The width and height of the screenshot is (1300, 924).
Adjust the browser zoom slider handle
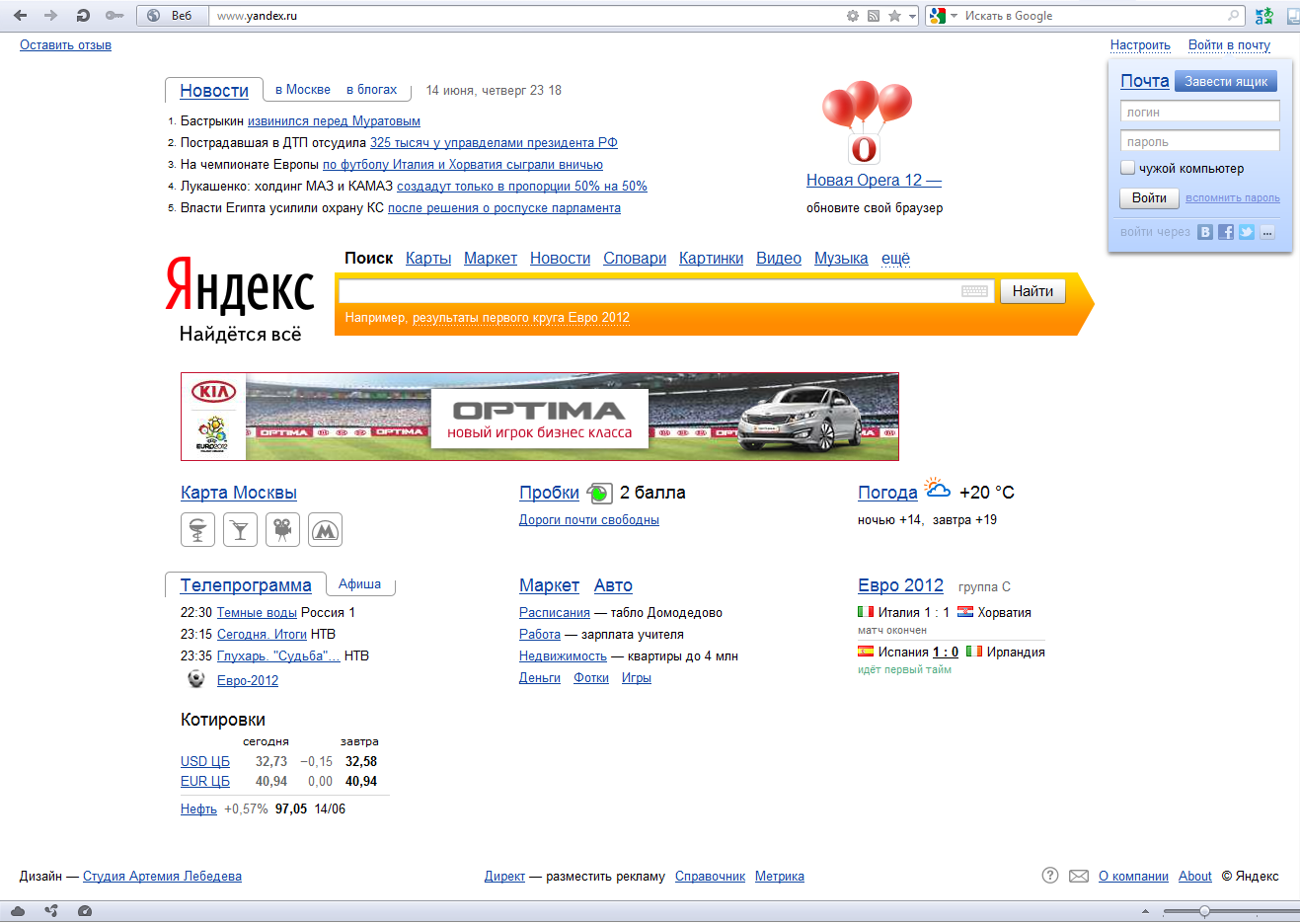click(x=1204, y=911)
